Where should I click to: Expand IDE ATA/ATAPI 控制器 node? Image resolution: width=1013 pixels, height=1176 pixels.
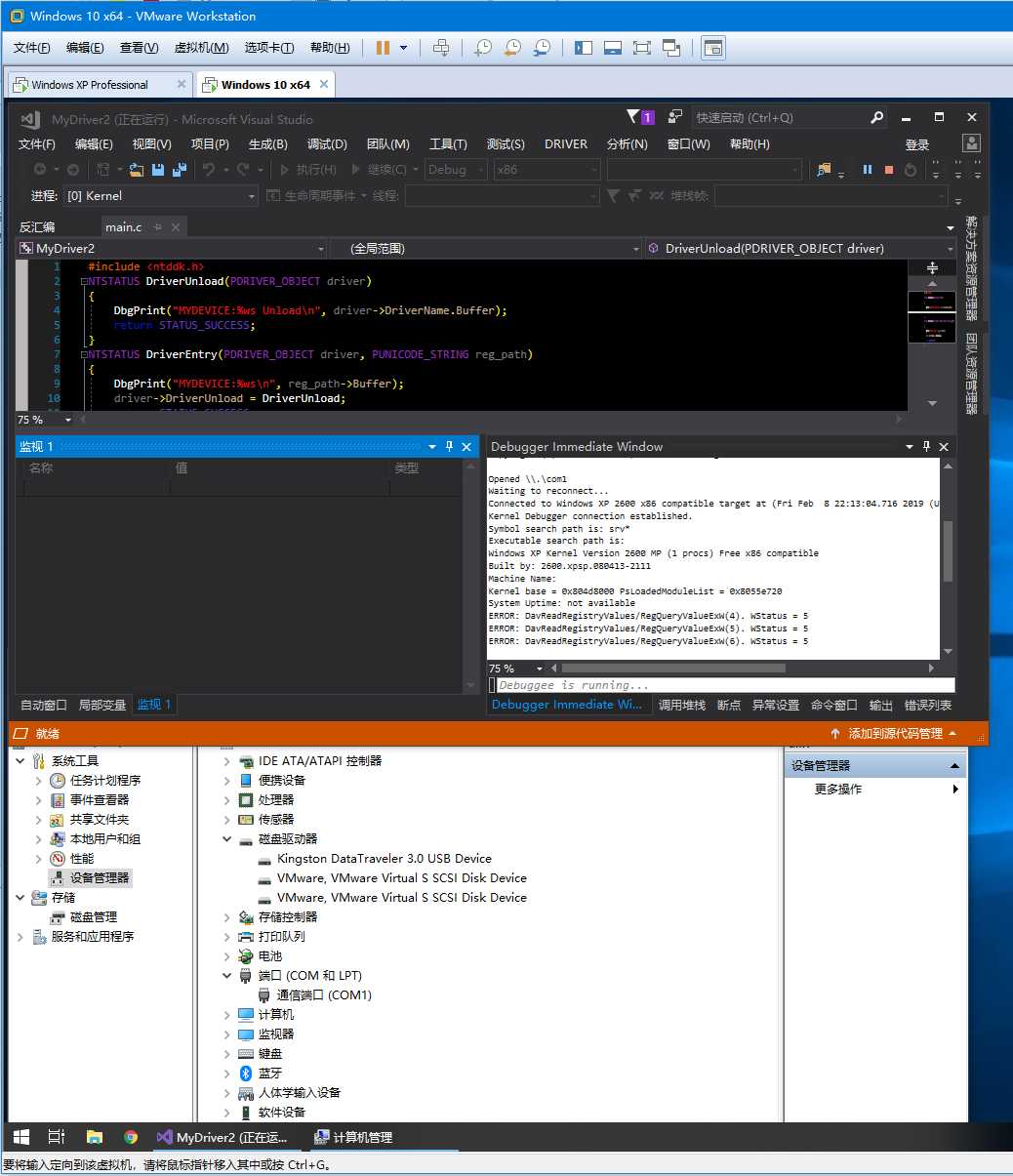coord(227,761)
